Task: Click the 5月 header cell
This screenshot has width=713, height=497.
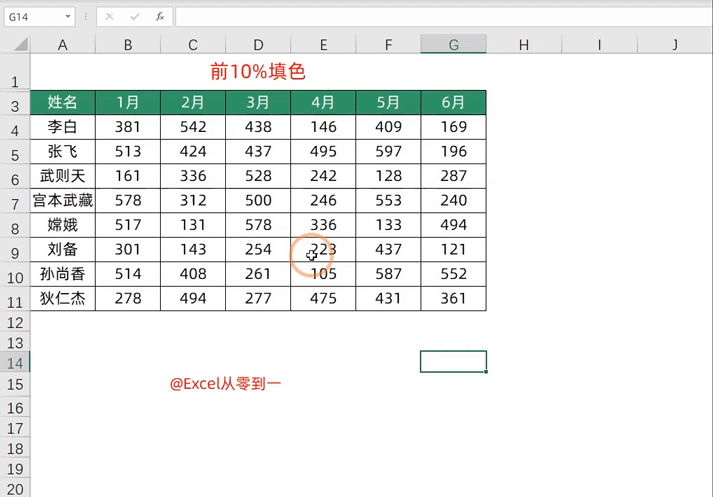Action: (388, 102)
